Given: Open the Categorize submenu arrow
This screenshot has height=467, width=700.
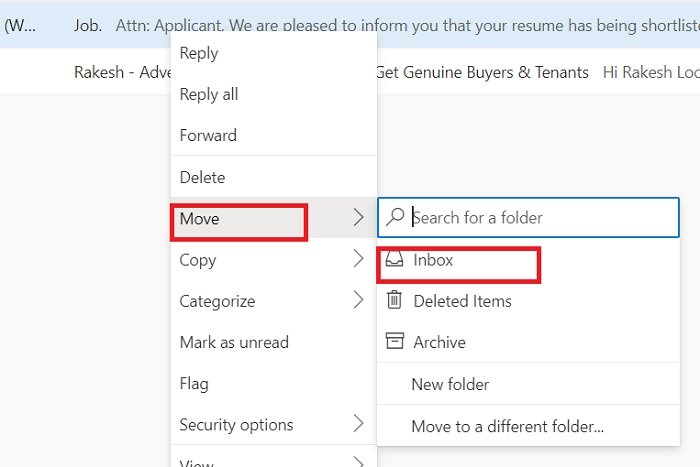Looking at the screenshot, I should [358, 301].
